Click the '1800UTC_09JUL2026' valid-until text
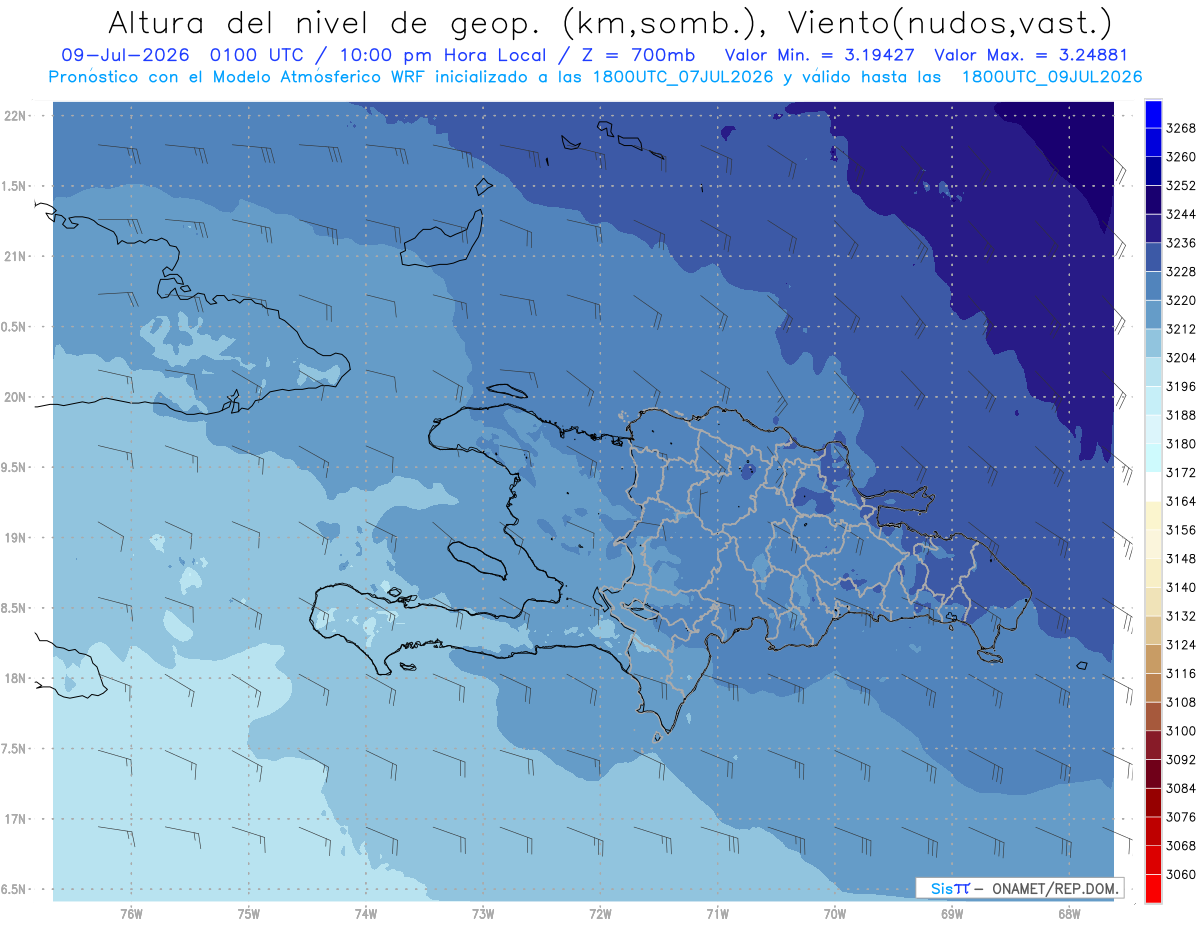 click(x=1052, y=77)
